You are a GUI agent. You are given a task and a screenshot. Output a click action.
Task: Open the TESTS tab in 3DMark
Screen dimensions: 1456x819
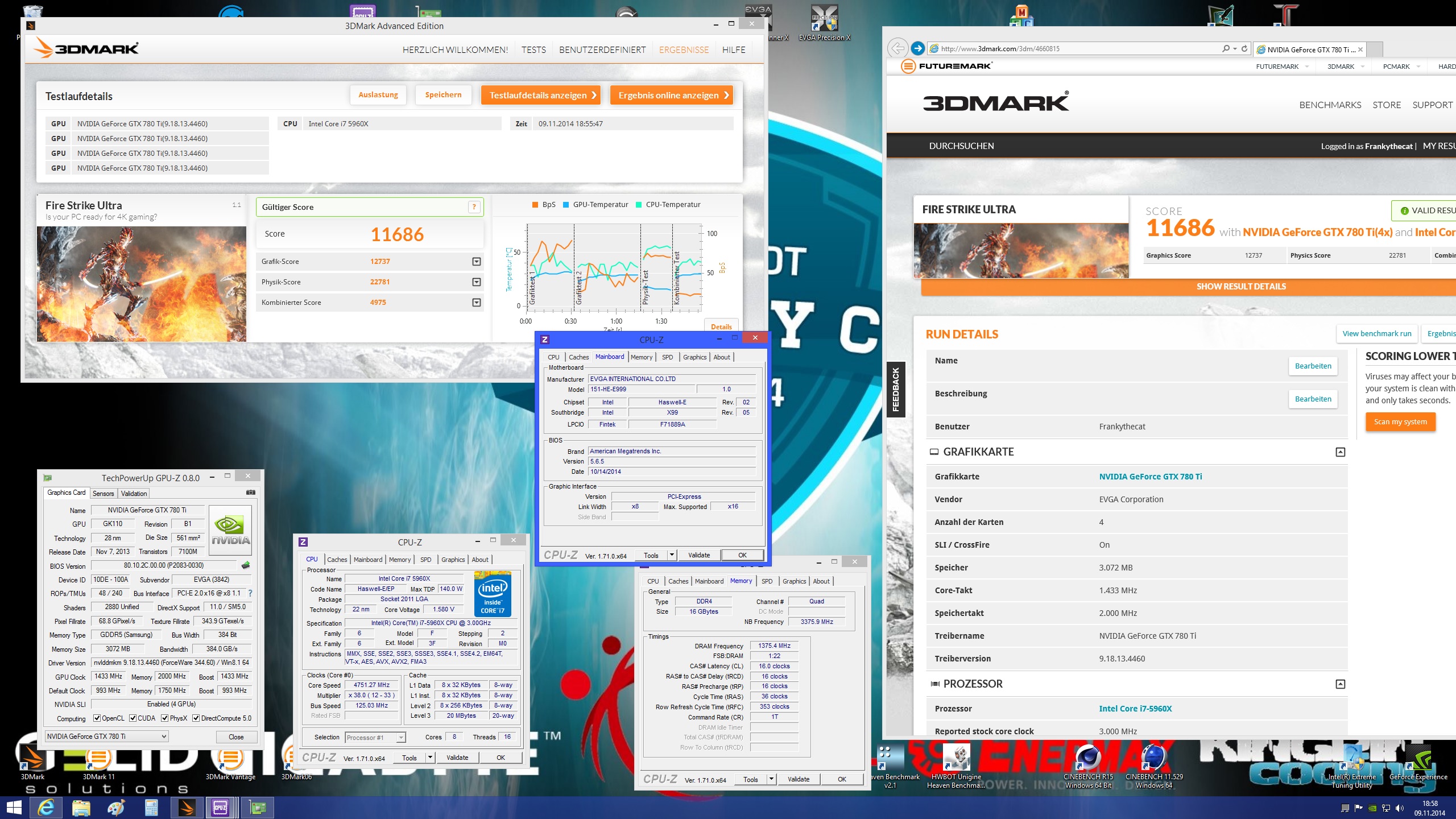click(x=533, y=50)
